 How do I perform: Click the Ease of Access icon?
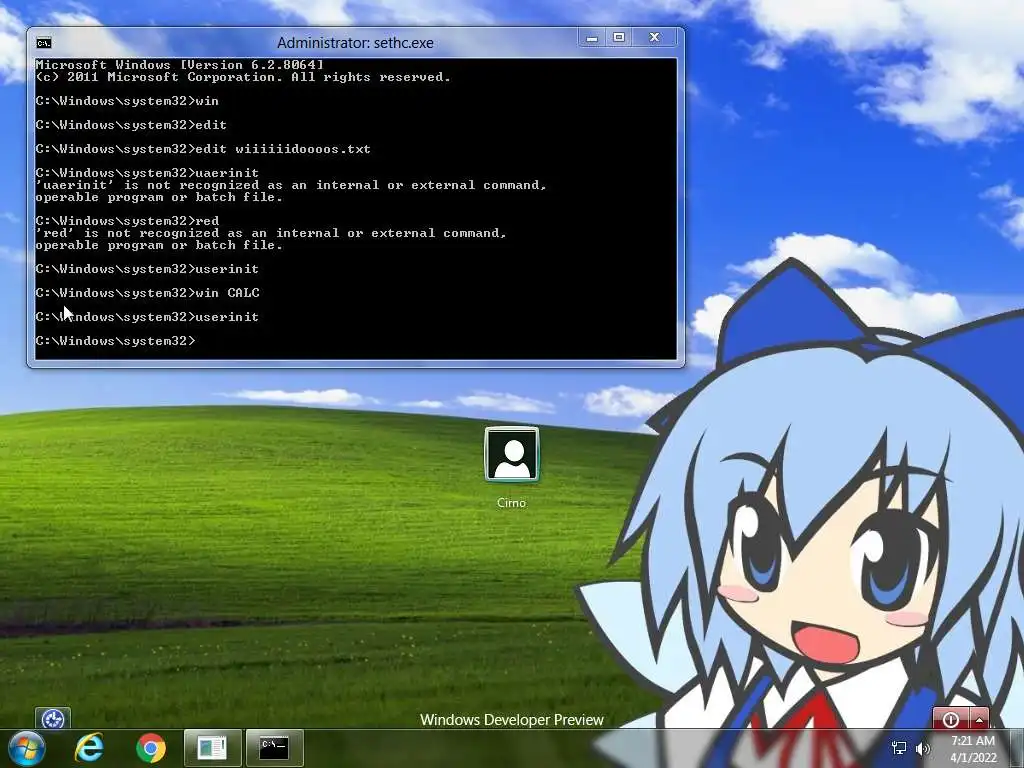pos(53,719)
